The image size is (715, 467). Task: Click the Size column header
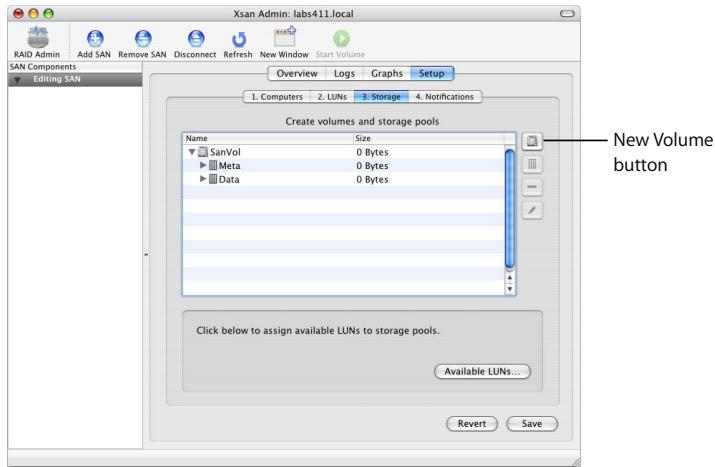tap(429, 138)
